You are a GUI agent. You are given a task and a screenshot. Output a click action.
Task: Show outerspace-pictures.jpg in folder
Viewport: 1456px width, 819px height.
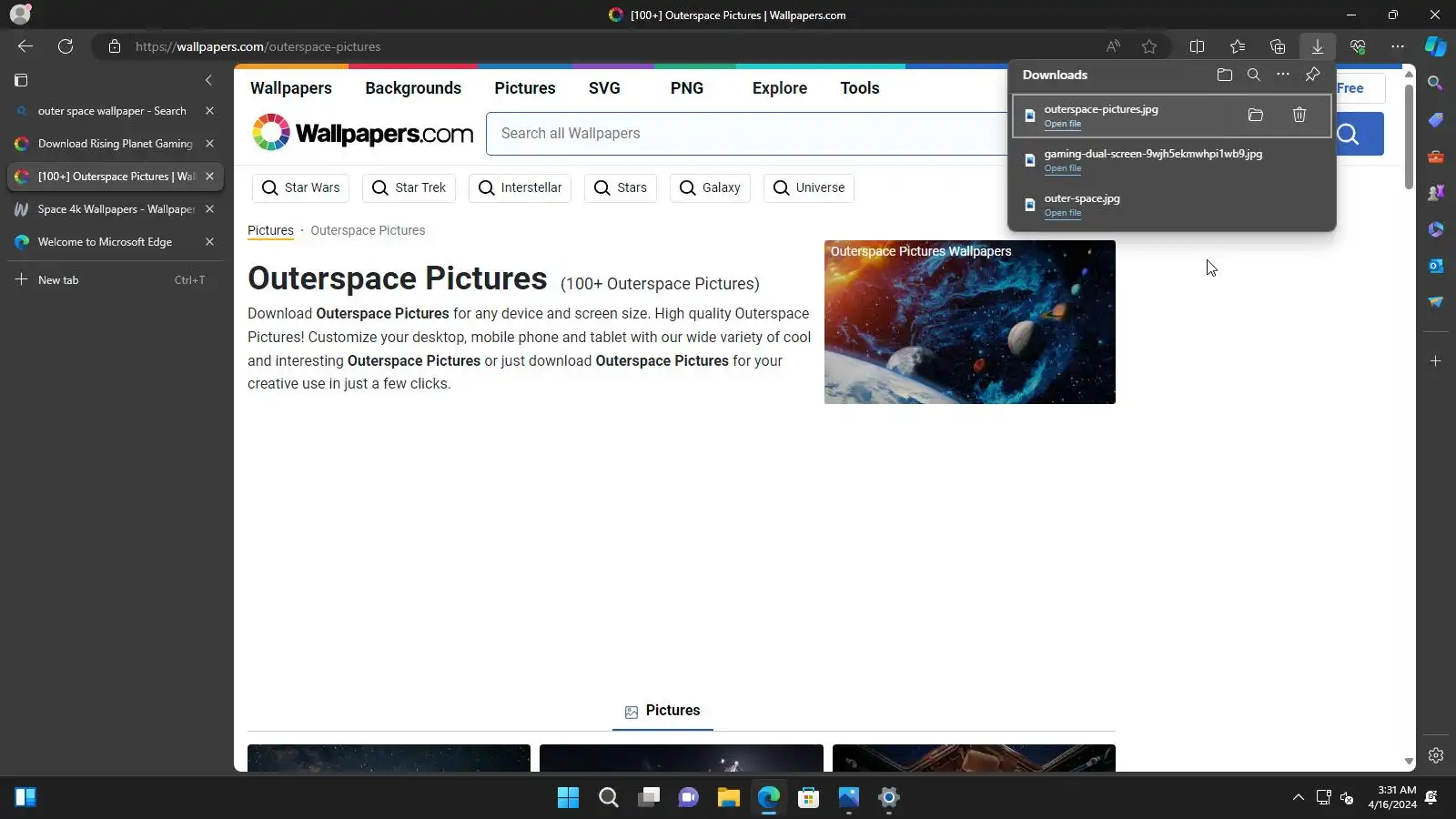pos(1256,115)
